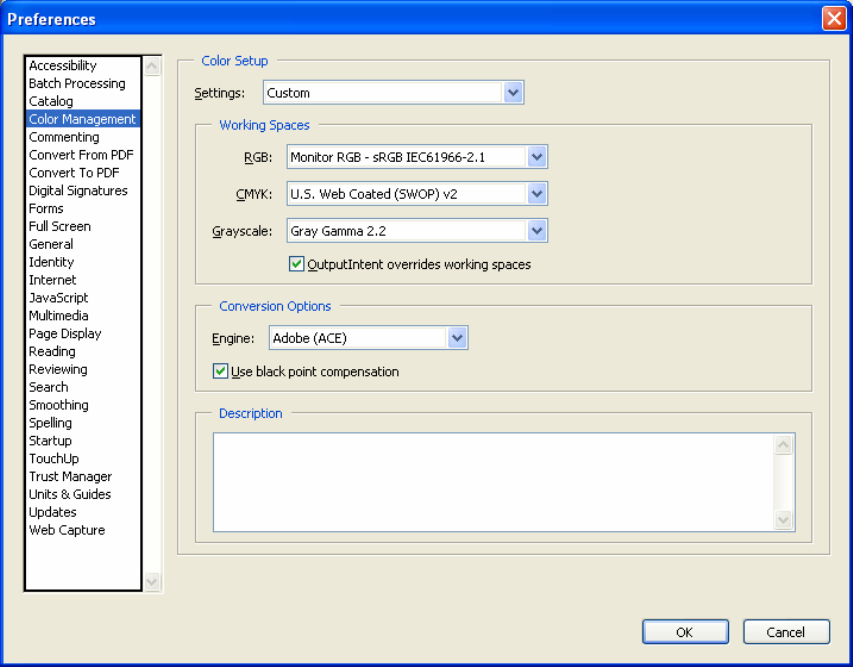853x667 pixels.
Task: Toggle OutputIntent overrides working spaces checkbox
Action: (x=296, y=265)
